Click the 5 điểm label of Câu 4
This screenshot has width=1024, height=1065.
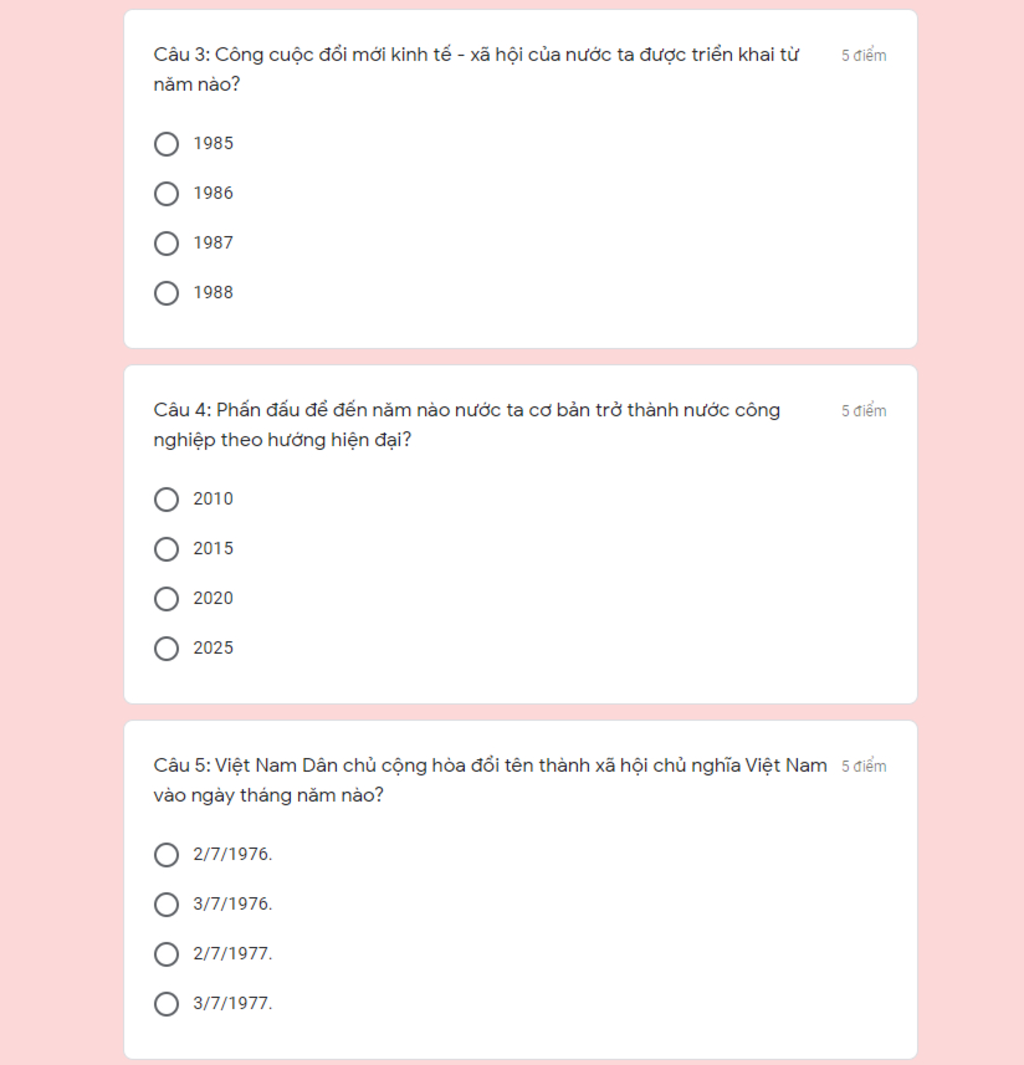tap(864, 411)
